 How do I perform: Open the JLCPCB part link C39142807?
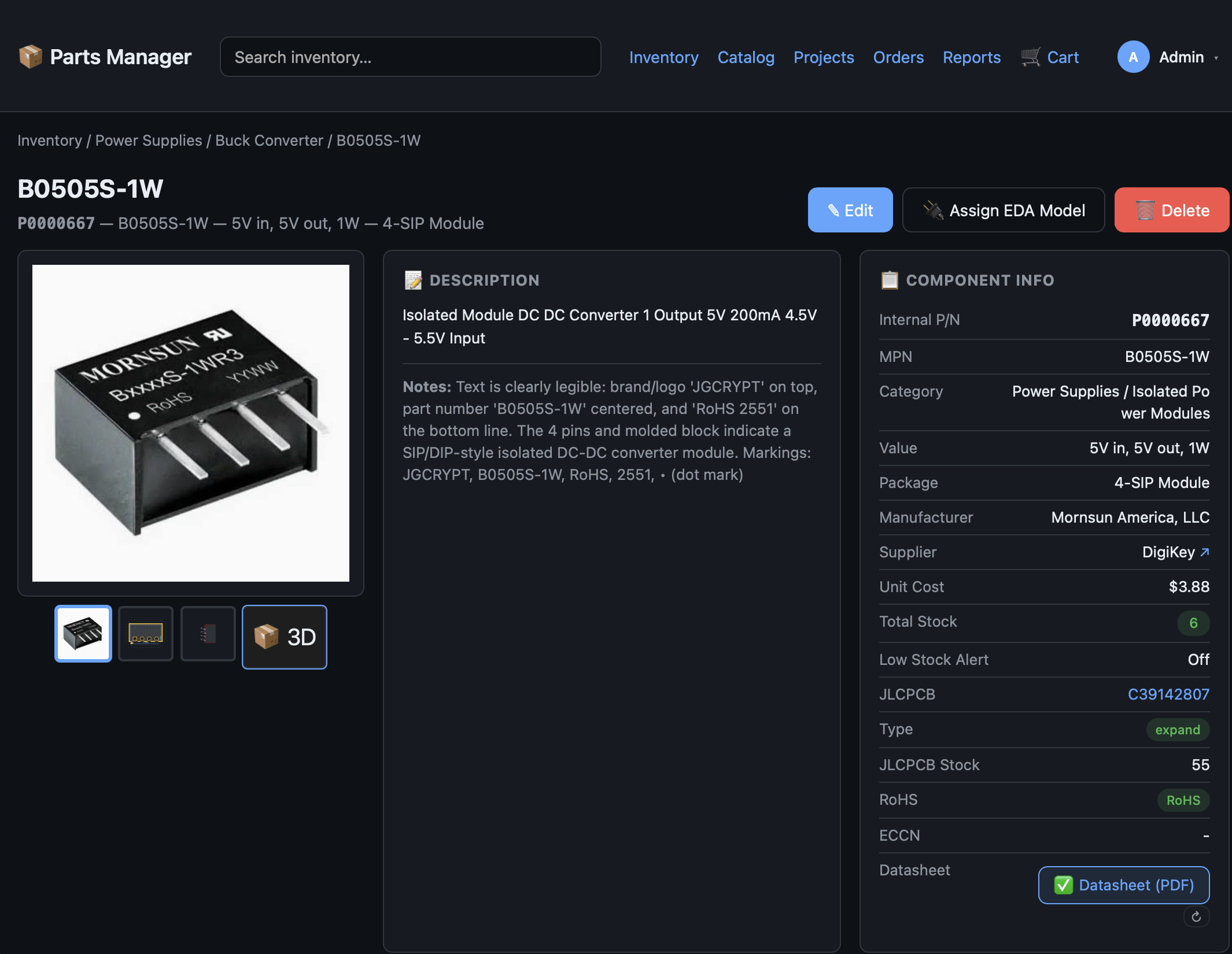point(1168,694)
